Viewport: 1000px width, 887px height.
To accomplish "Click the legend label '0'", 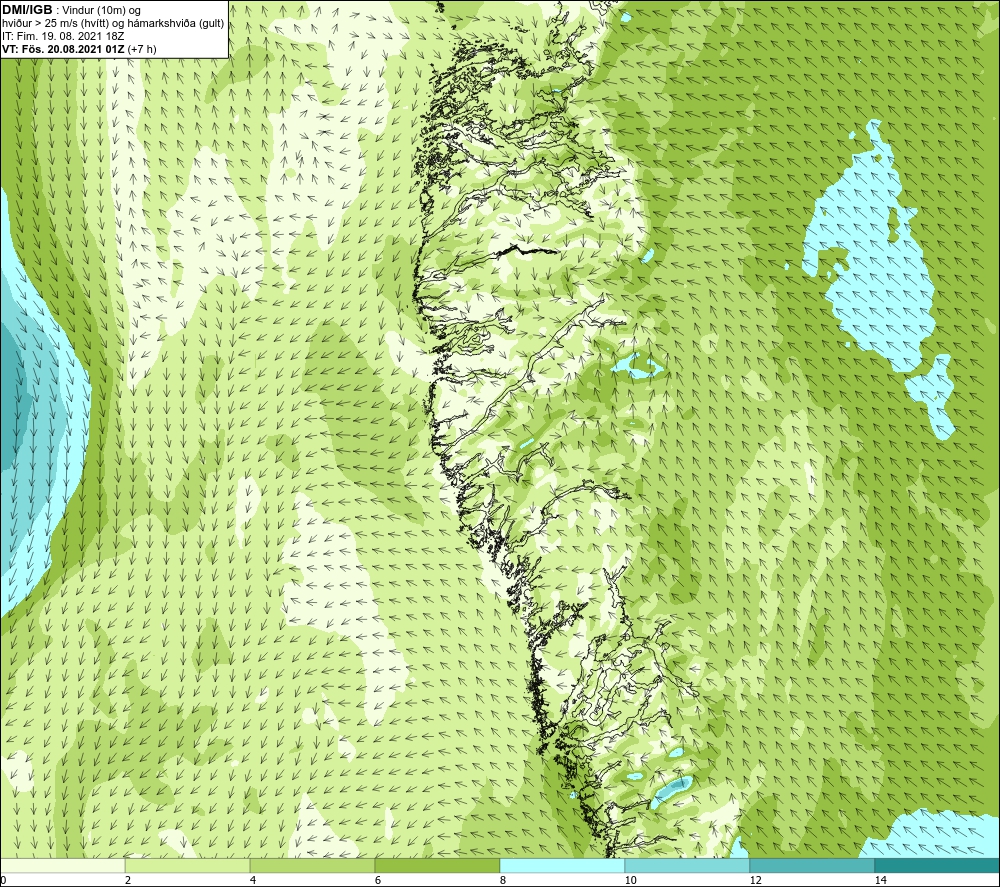I will (x=3, y=880).
